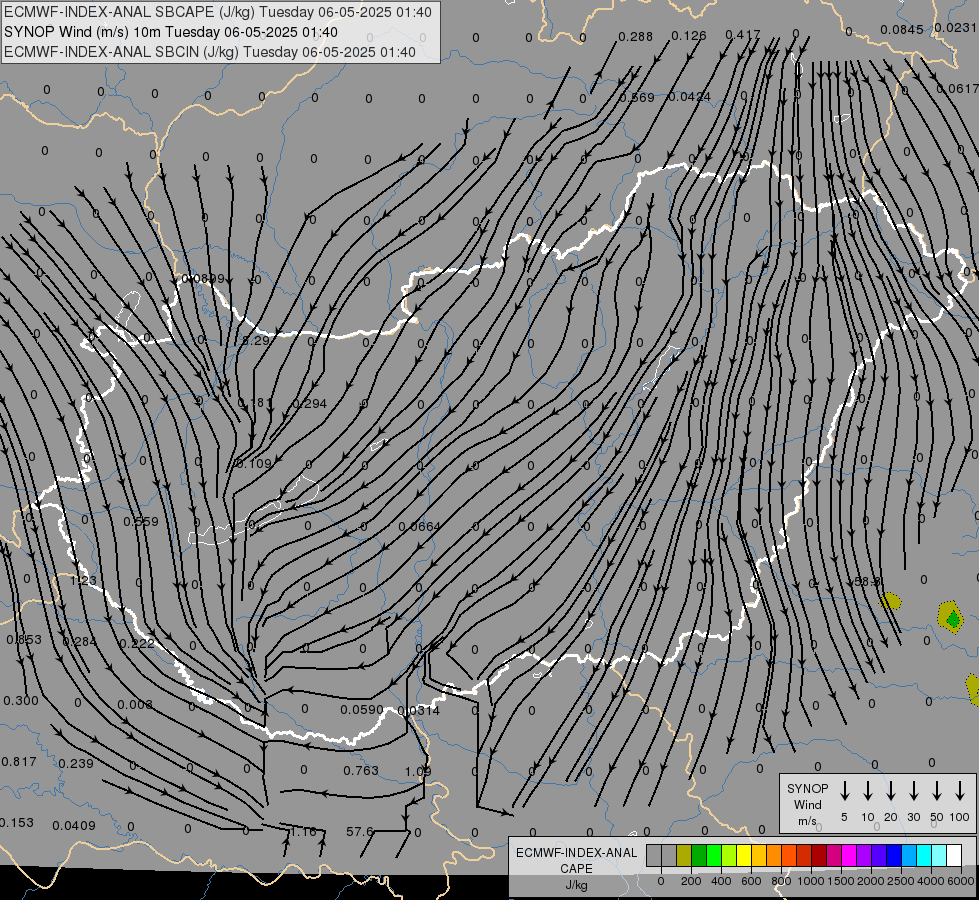Click the 0.569 value on the map
The height and width of the screenshot is (900, 979).
click(x=637, y=97)
